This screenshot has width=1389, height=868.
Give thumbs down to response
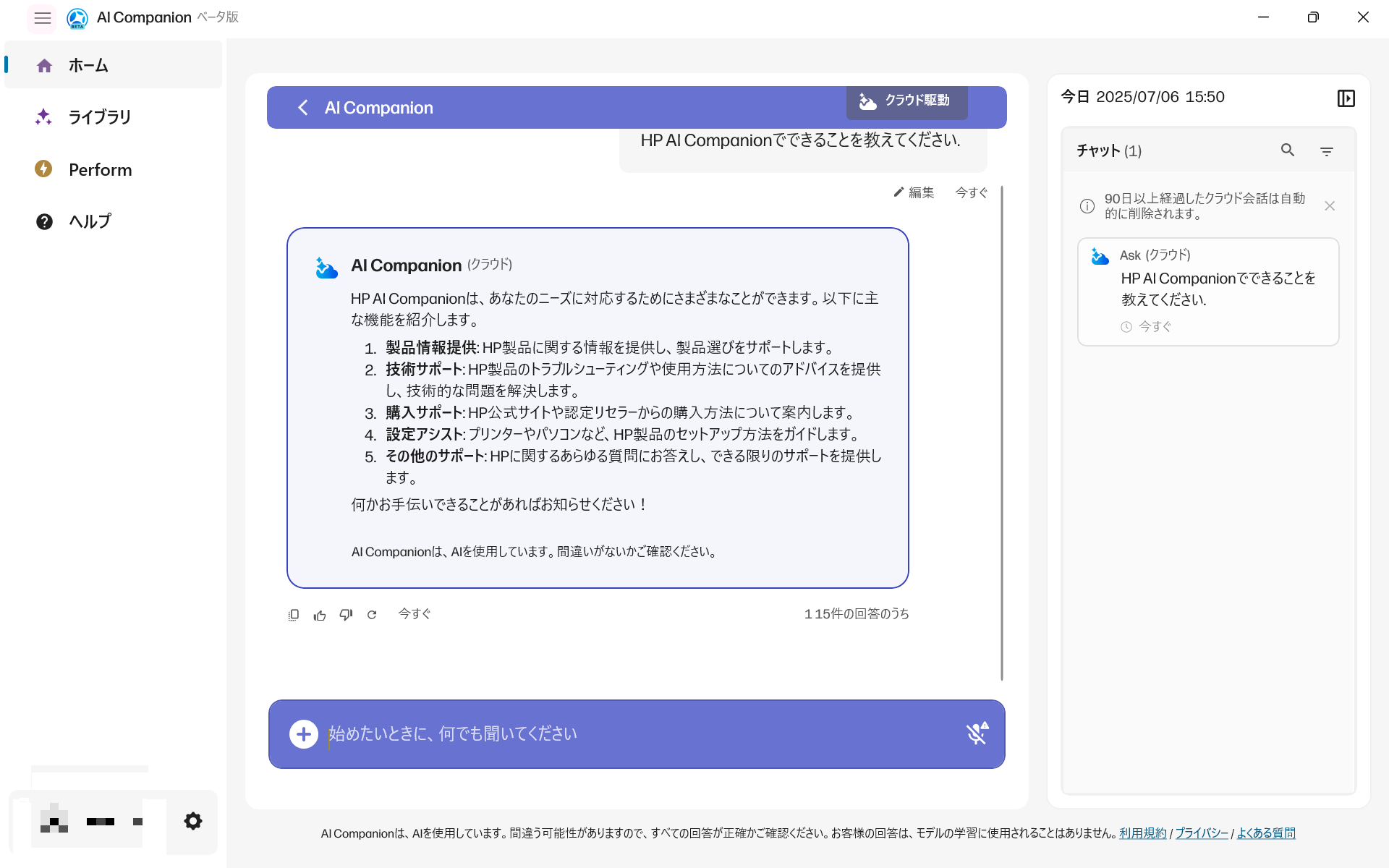click(x=346, y=615)
